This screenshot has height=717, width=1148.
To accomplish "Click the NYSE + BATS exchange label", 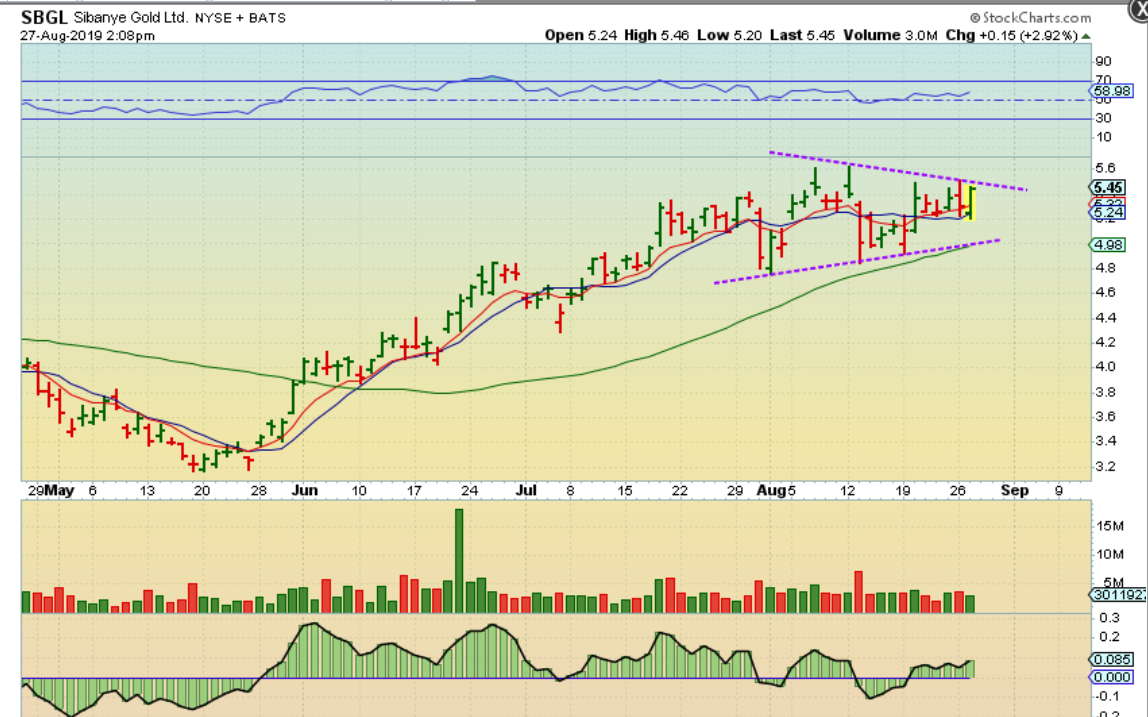I will [240, 18].
